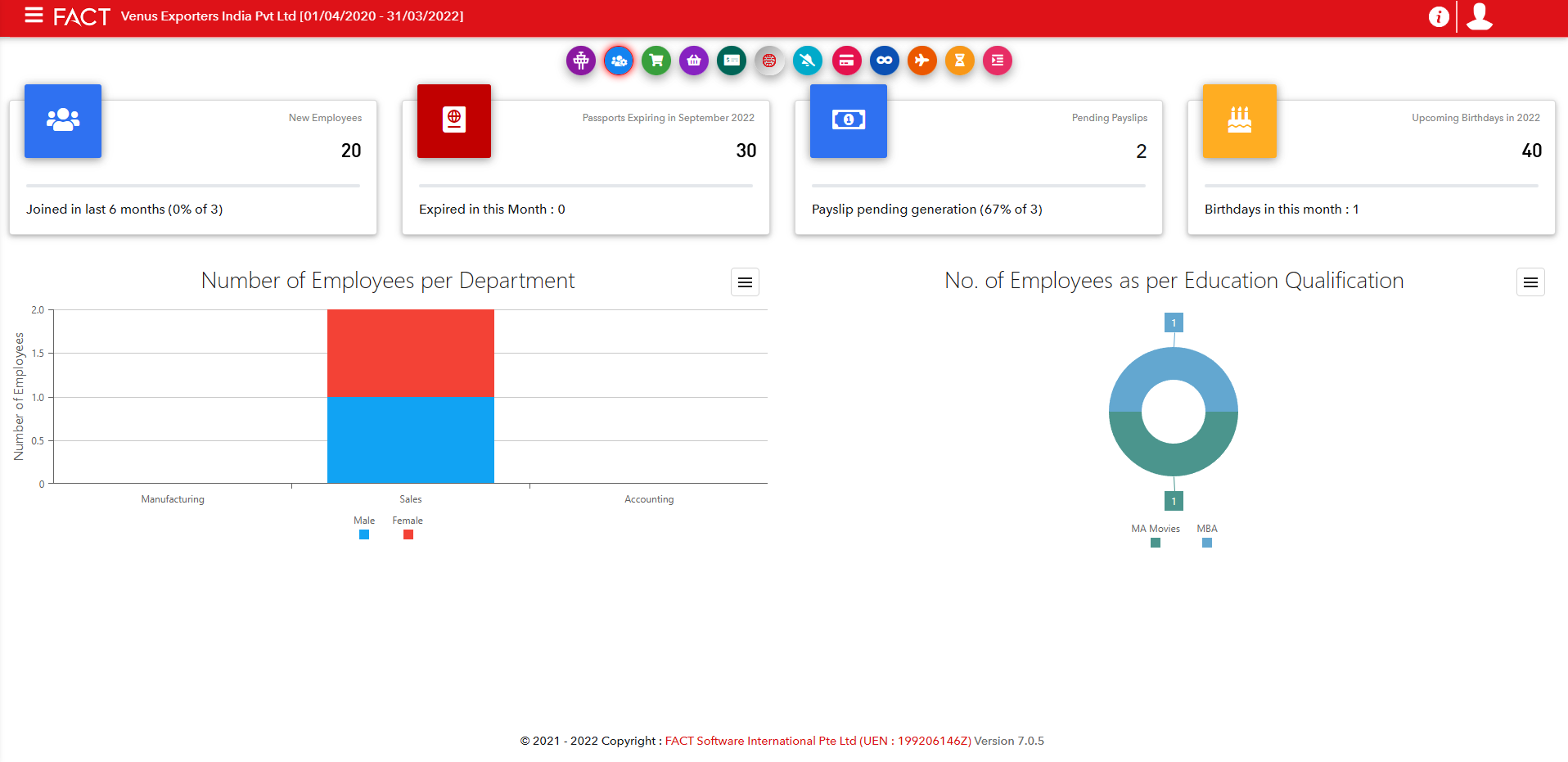1568x762 pixels.
Task: Open the organization chart module icon
Action: point(581,61)
